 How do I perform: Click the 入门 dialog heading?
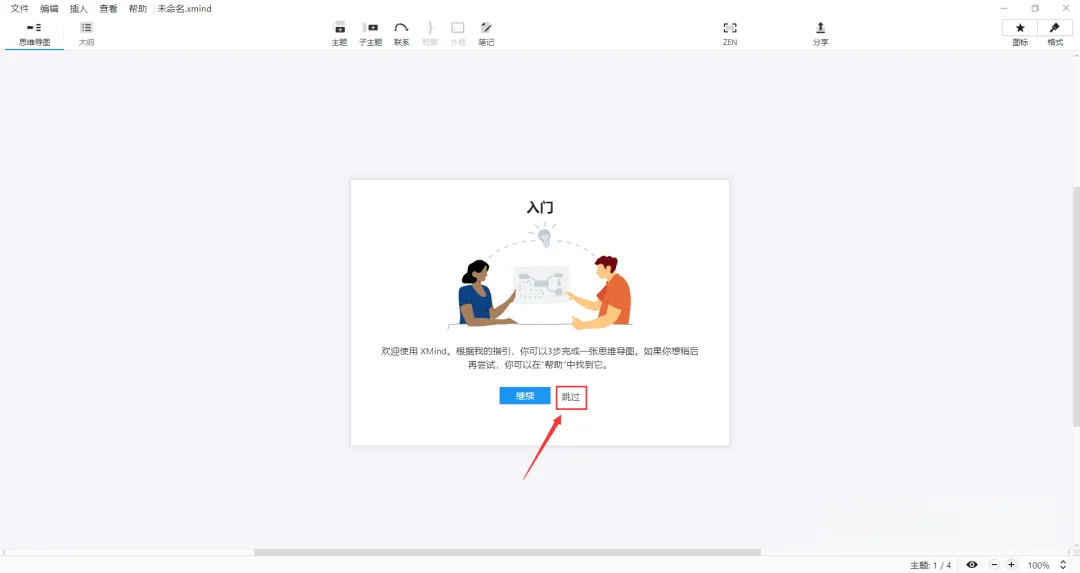540,207
